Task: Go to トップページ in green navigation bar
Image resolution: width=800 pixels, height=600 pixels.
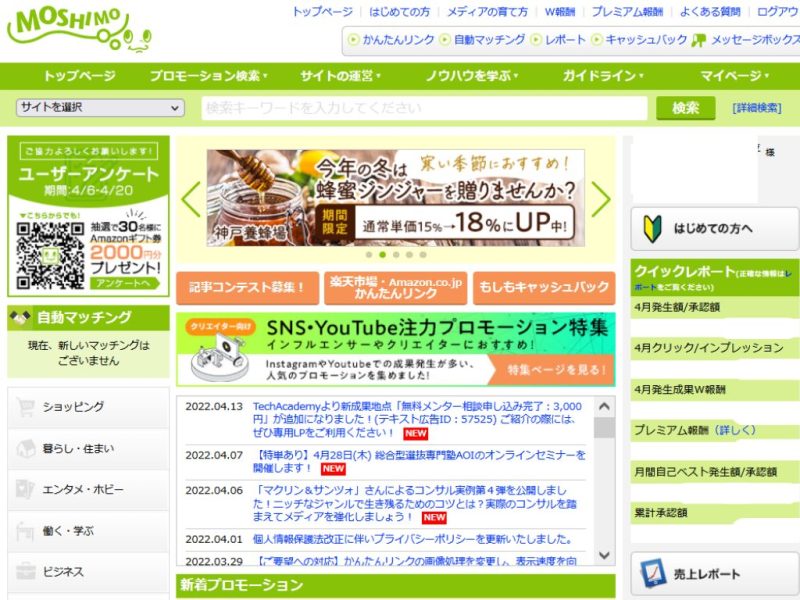Action: click(79, 76)
